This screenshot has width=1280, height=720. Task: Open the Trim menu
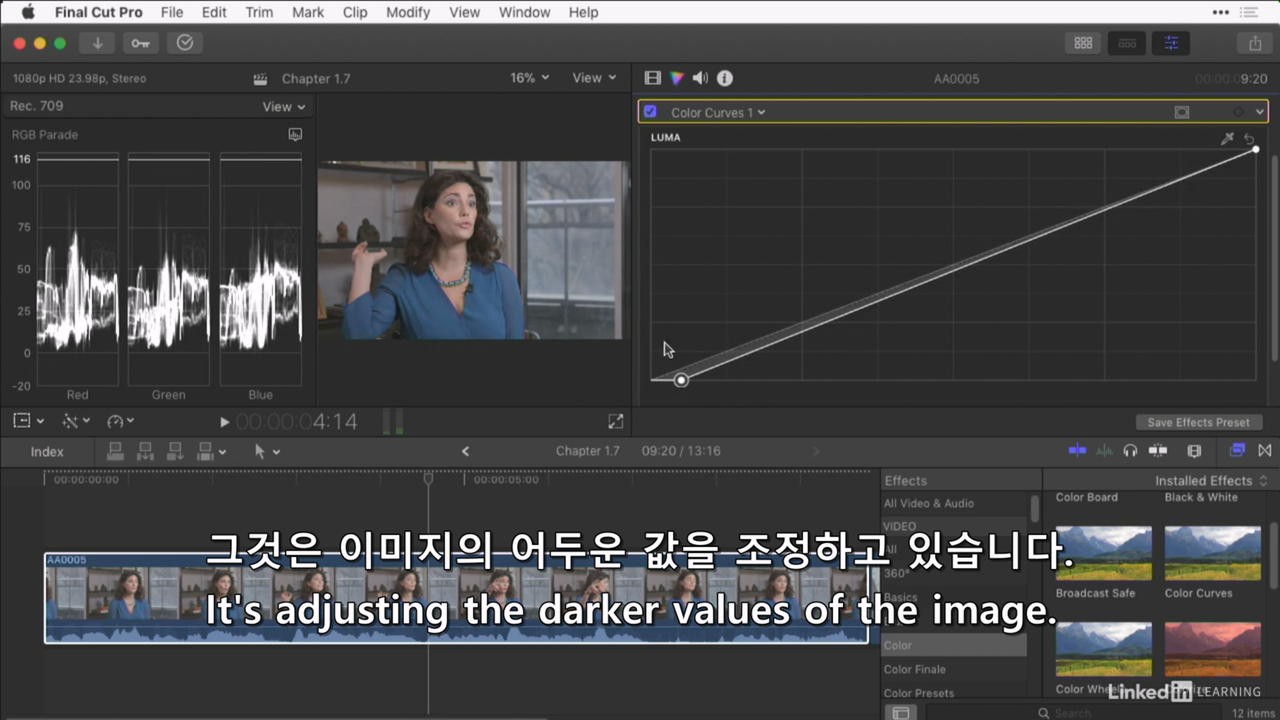259,12
